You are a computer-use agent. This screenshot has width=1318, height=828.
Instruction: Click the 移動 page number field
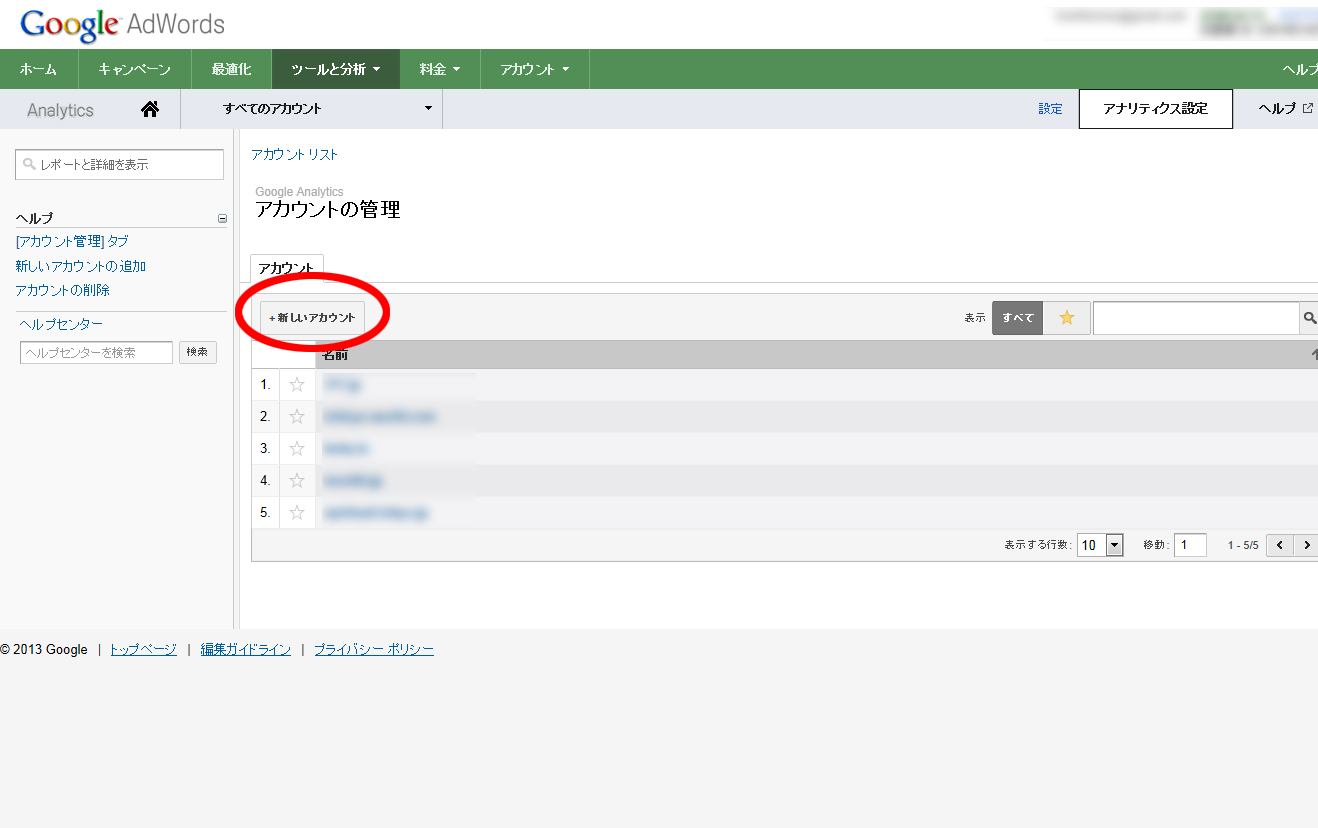tap(1190, 545)
